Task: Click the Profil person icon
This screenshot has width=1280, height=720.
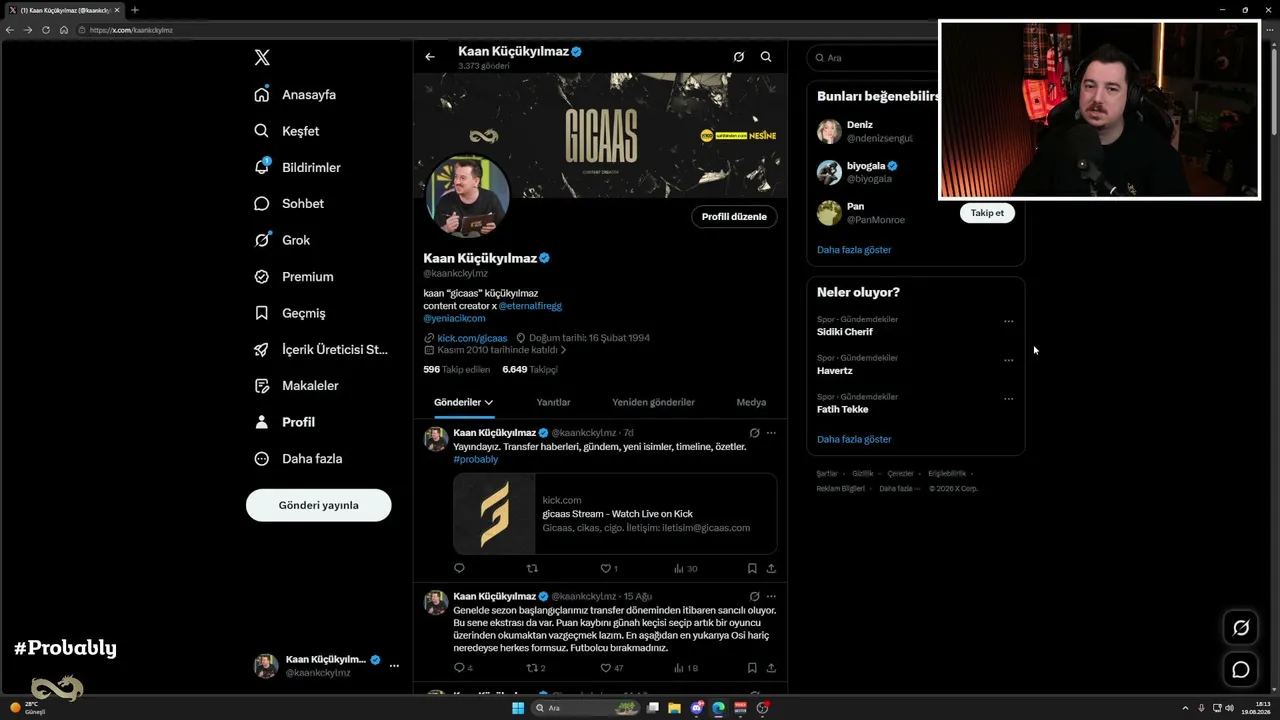Action: point(262,422)
